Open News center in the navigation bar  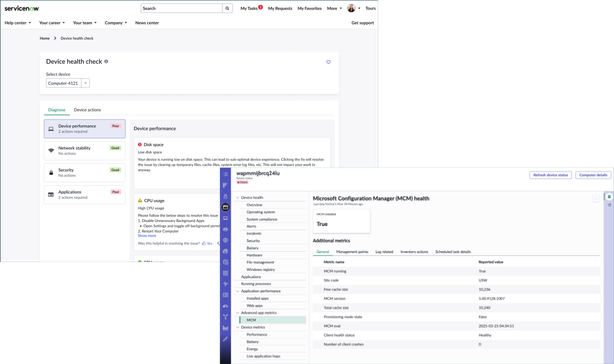click(x=147, y=23)
